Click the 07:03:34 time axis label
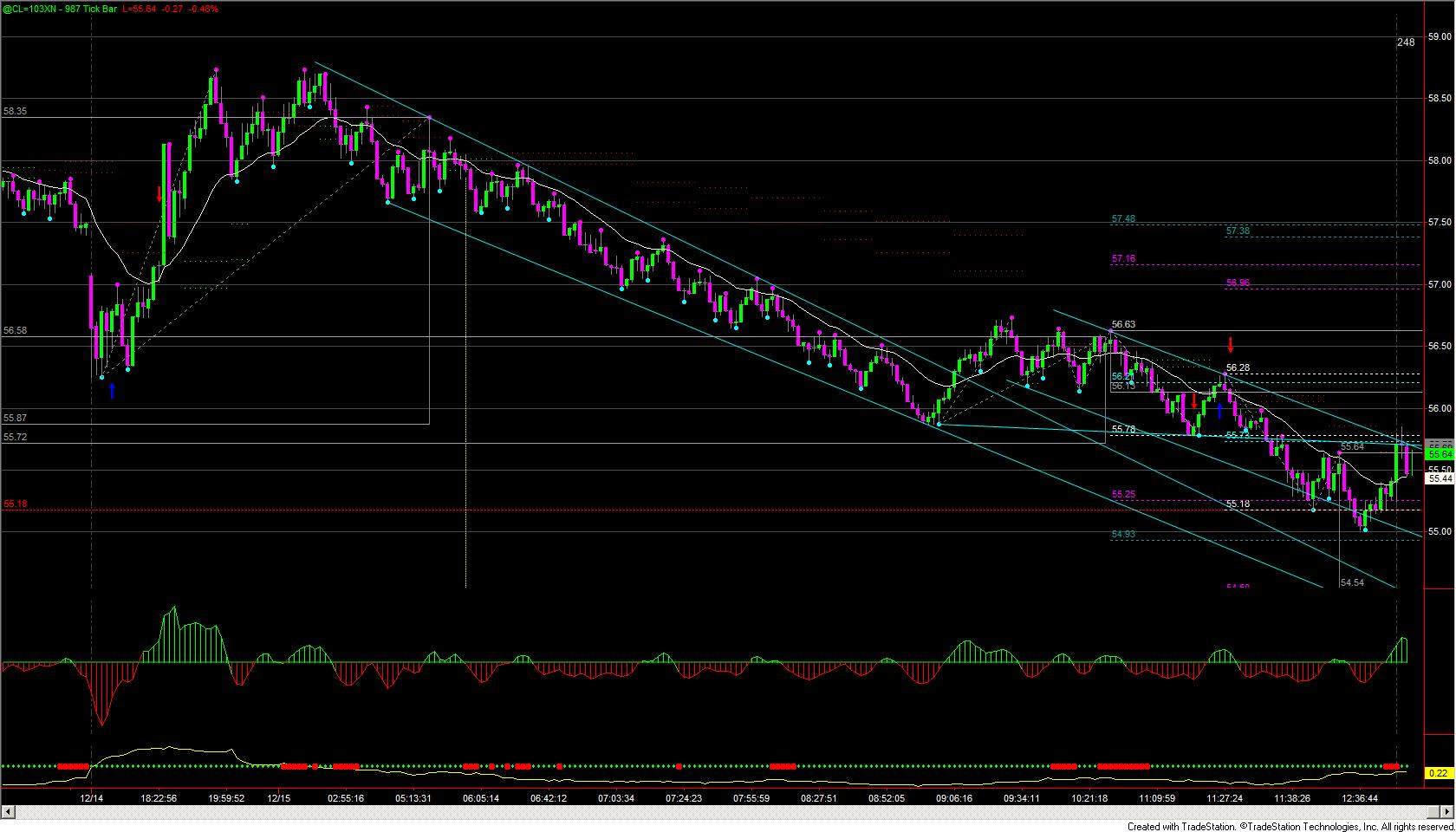 616,797
